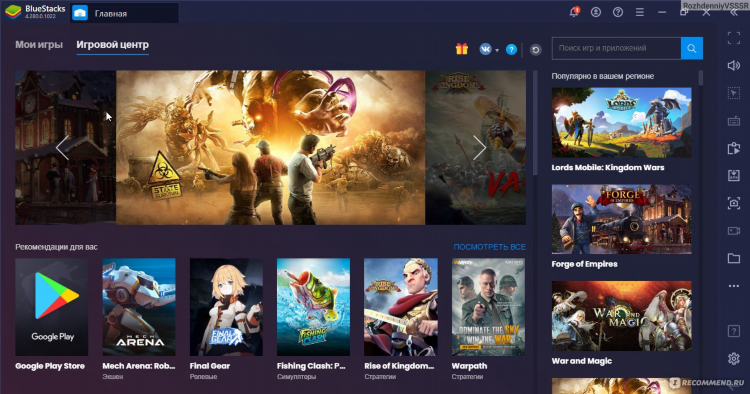Open the settings gear in sidebar
Screen dimensions: 750x394
pos(734,358)
